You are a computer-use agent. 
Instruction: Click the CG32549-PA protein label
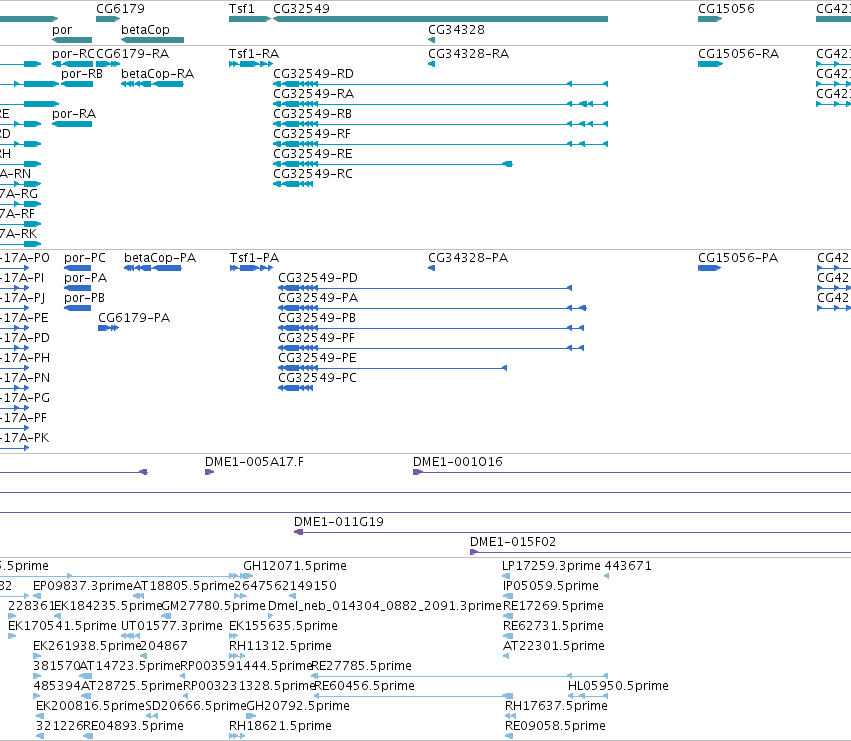point(318,298)
